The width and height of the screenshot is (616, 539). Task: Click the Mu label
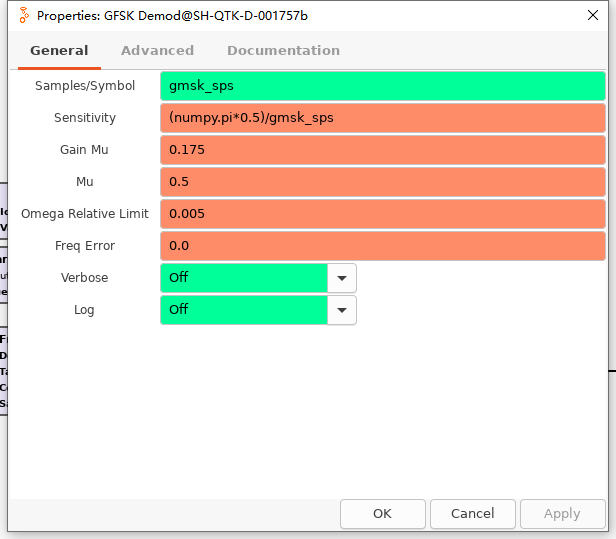(84, 182)
